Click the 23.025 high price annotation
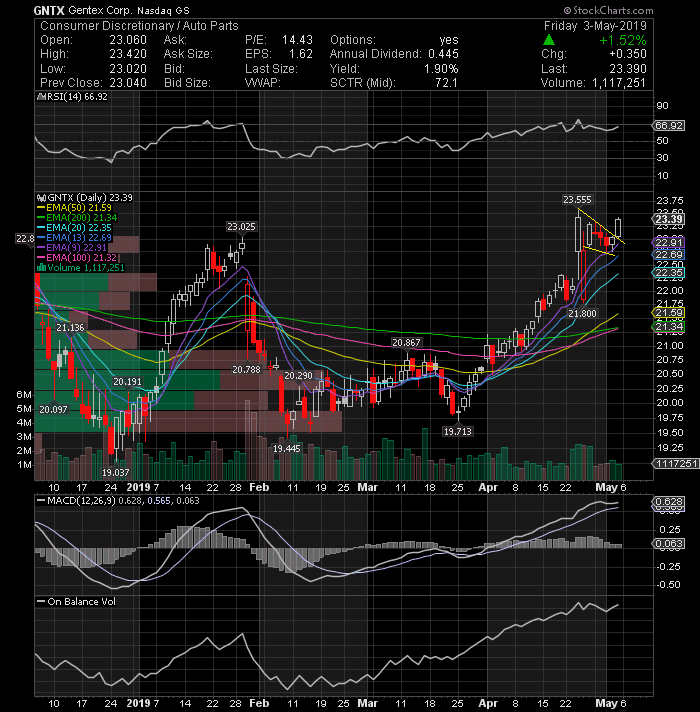The width and height of the screenshot is (700, 712). pos(242,227)
